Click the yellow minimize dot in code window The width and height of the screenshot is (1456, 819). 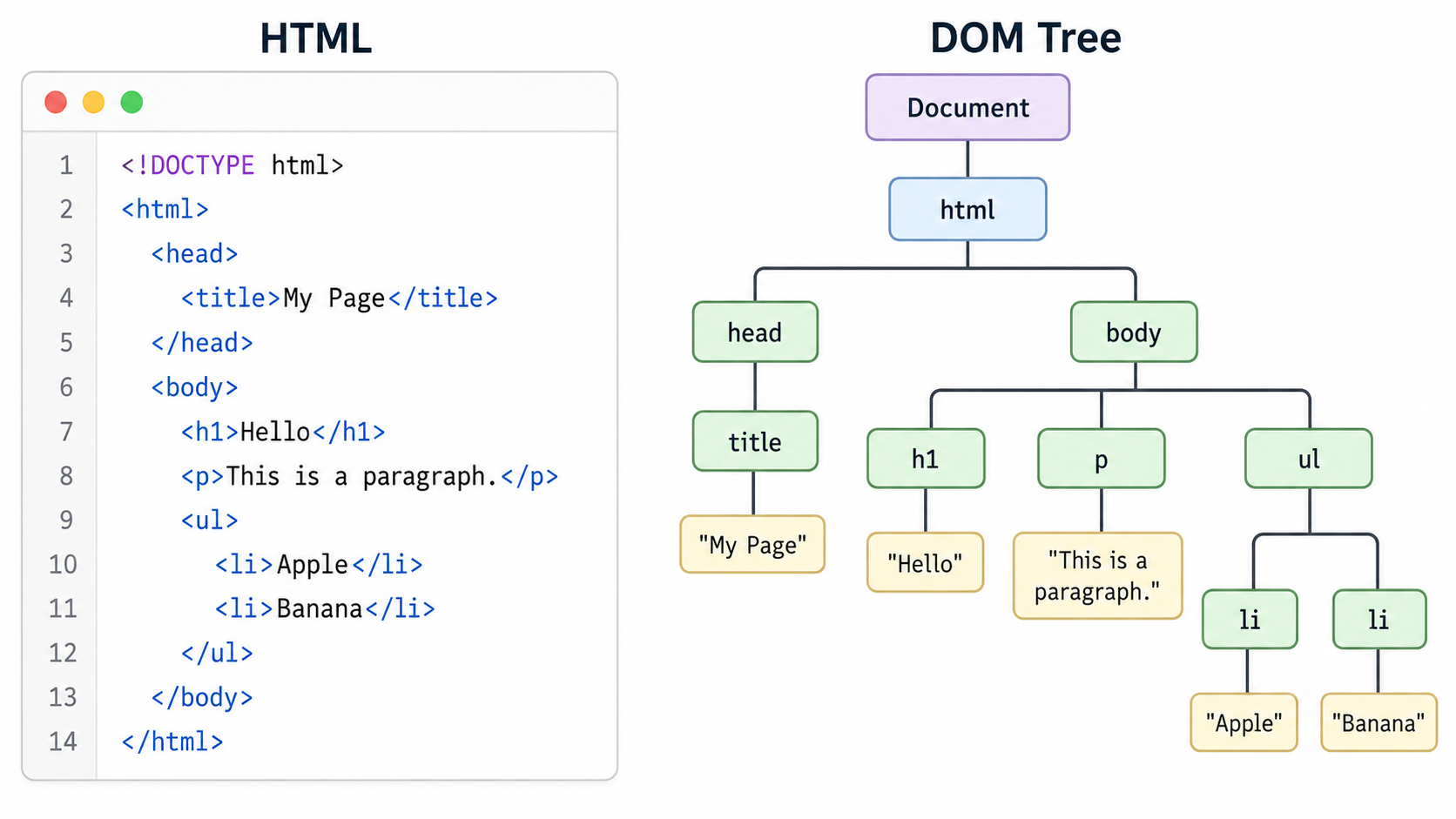(93, 103)
